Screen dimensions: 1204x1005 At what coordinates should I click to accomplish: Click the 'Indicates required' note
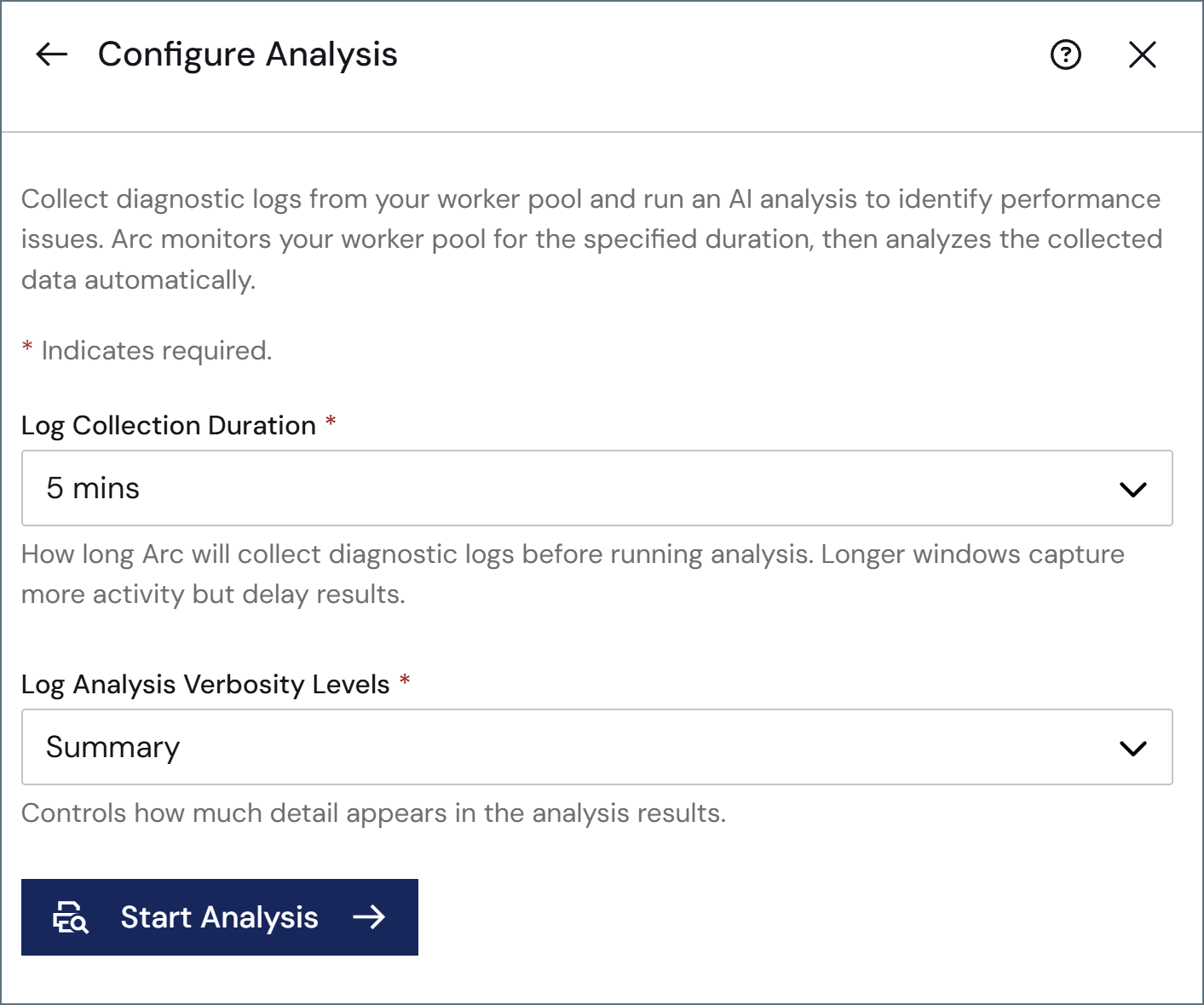[157, 351]
